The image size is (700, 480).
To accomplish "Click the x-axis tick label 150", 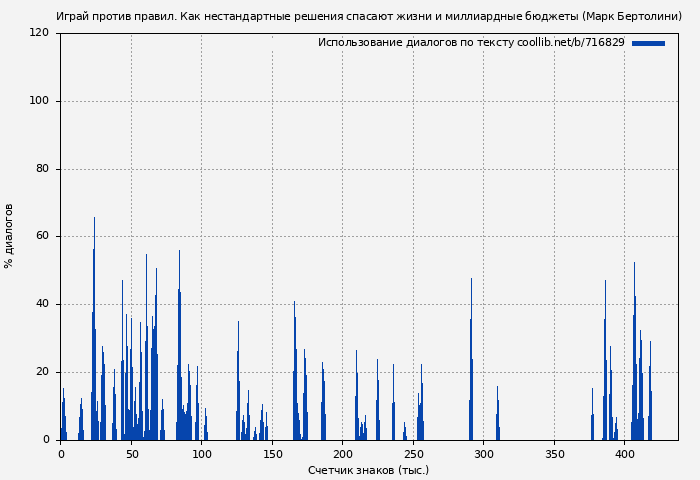I will [272, 454].
